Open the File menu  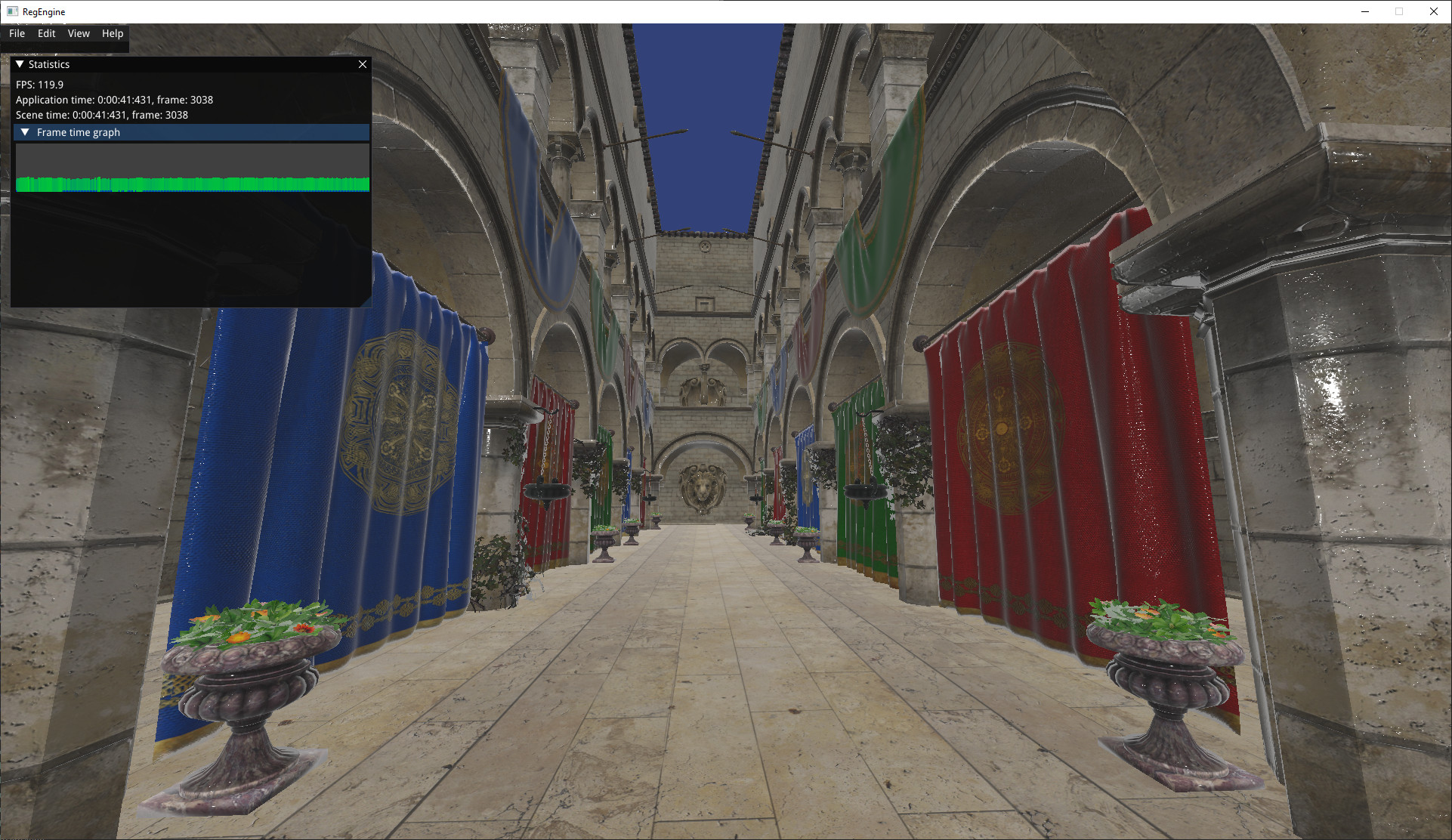coord(17,33)
